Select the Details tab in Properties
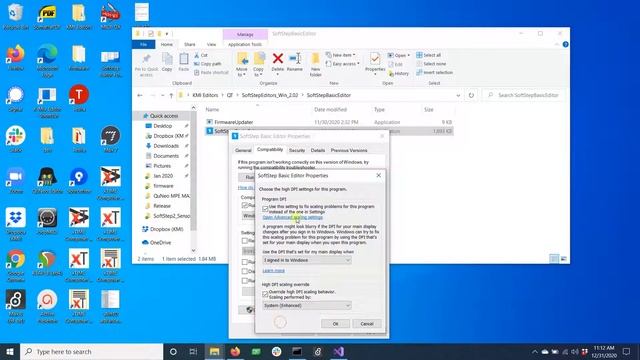Screen dimensions: 640x360 318,150
